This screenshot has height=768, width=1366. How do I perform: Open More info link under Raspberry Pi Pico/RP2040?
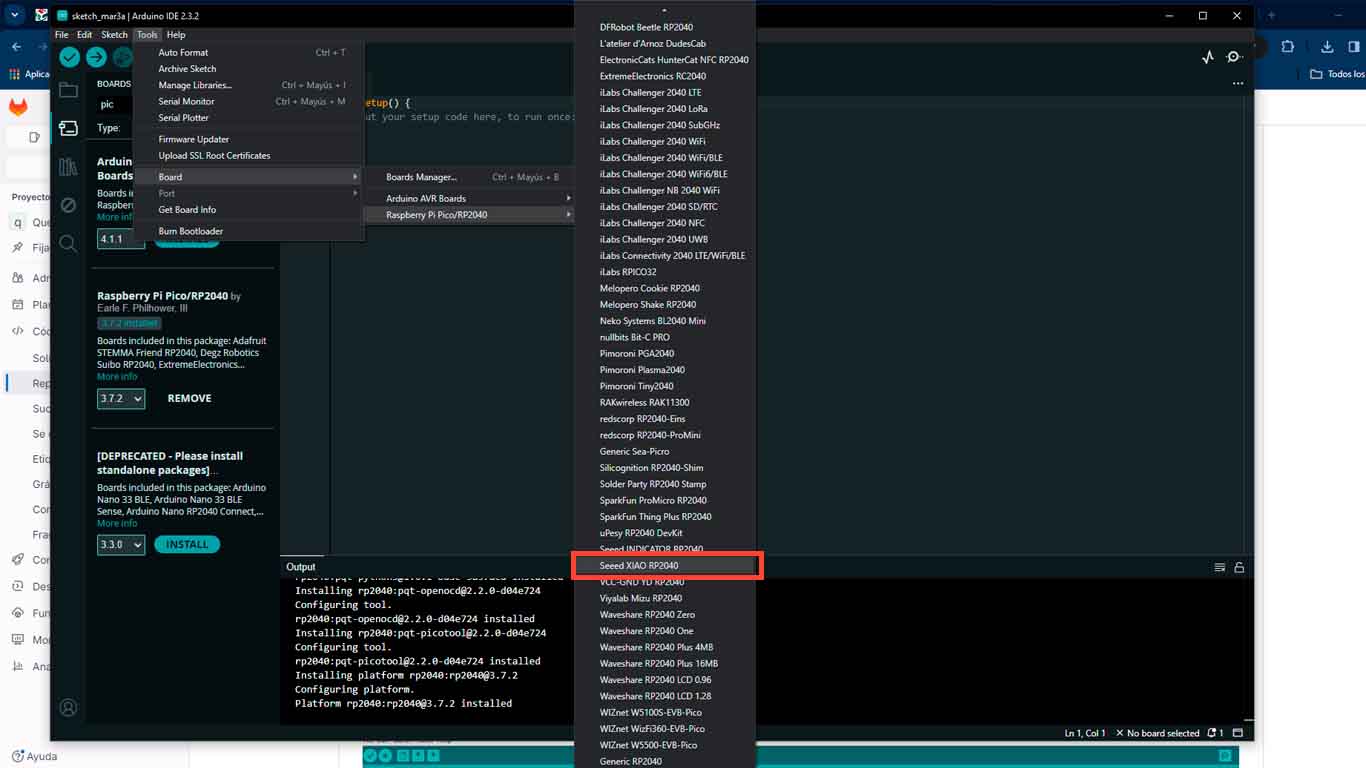[117, 377]
